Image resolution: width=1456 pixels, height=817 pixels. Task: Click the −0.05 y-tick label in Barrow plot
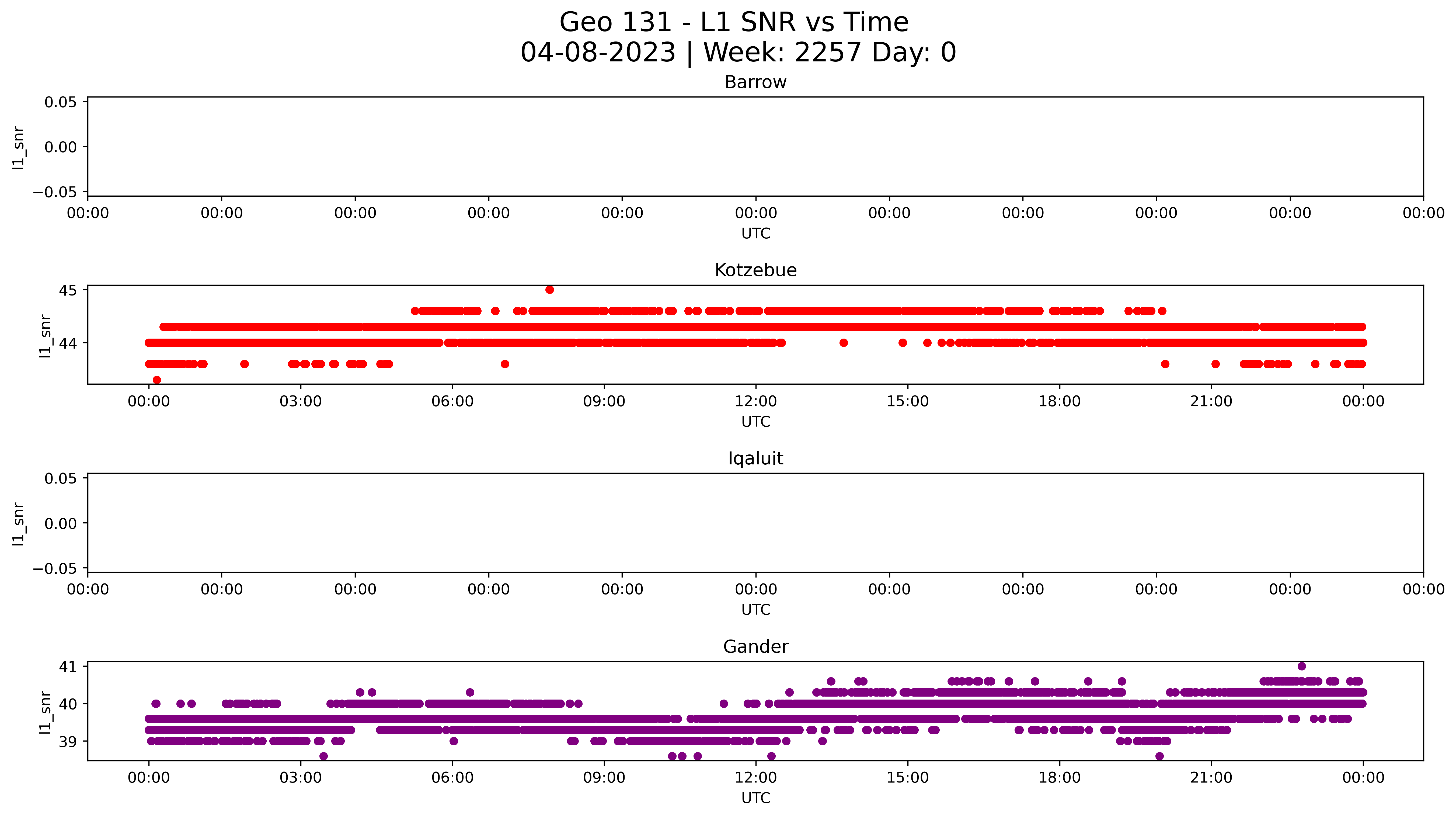pyautogui.click(x=55, y=192)
